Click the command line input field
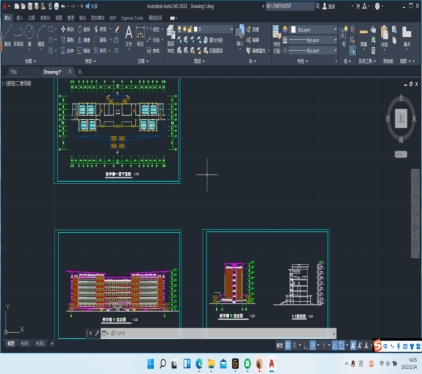The image size is (422, 374). 218,333
